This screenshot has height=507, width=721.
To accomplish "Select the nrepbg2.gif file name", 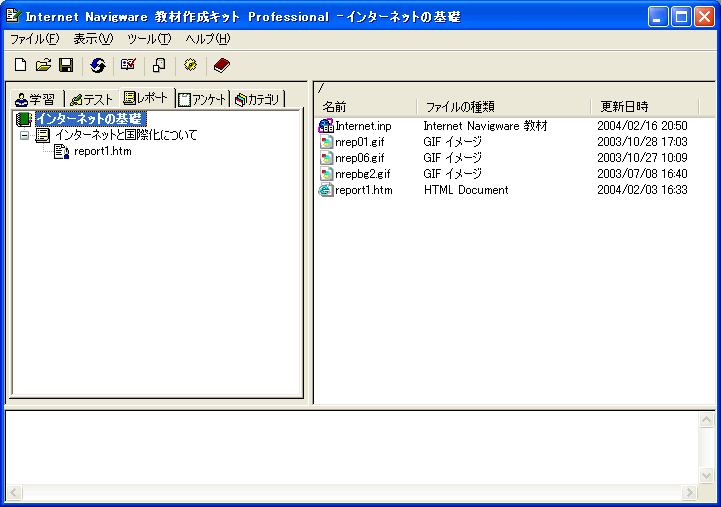I will tap(363, 174).
